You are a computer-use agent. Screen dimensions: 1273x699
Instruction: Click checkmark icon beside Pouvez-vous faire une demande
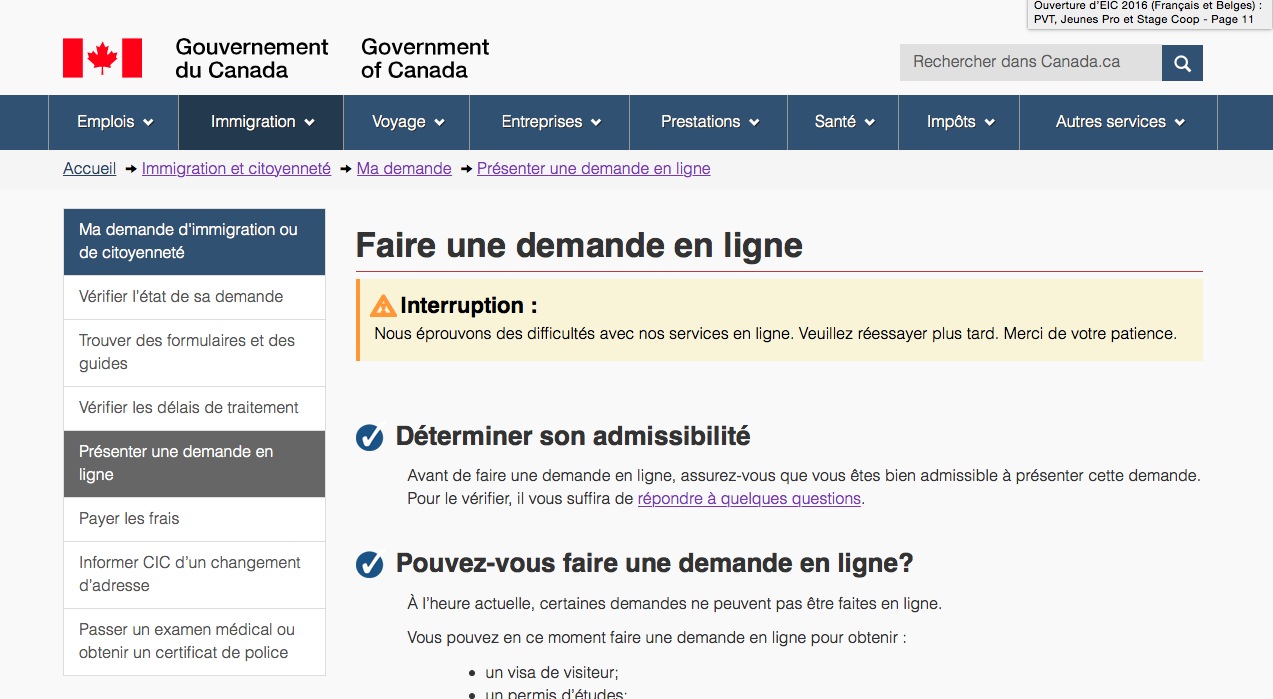(x=370, y=564)
